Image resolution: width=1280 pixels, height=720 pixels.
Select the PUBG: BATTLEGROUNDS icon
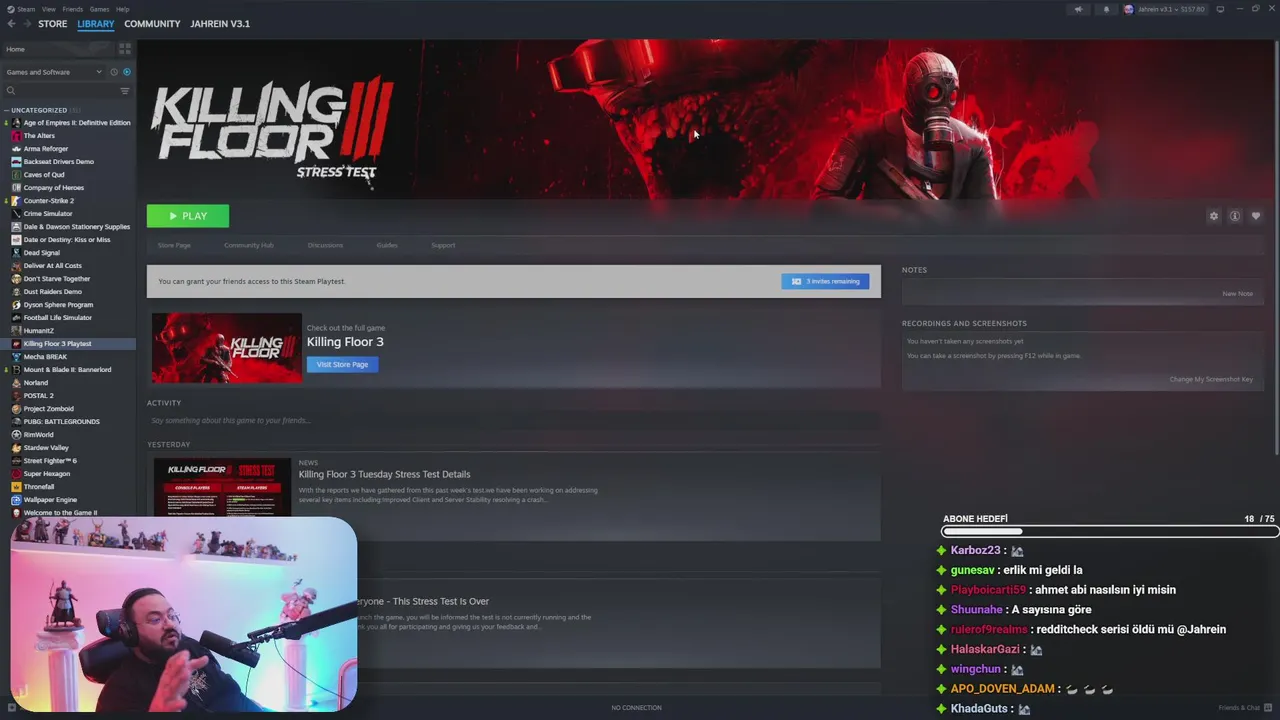16,422
